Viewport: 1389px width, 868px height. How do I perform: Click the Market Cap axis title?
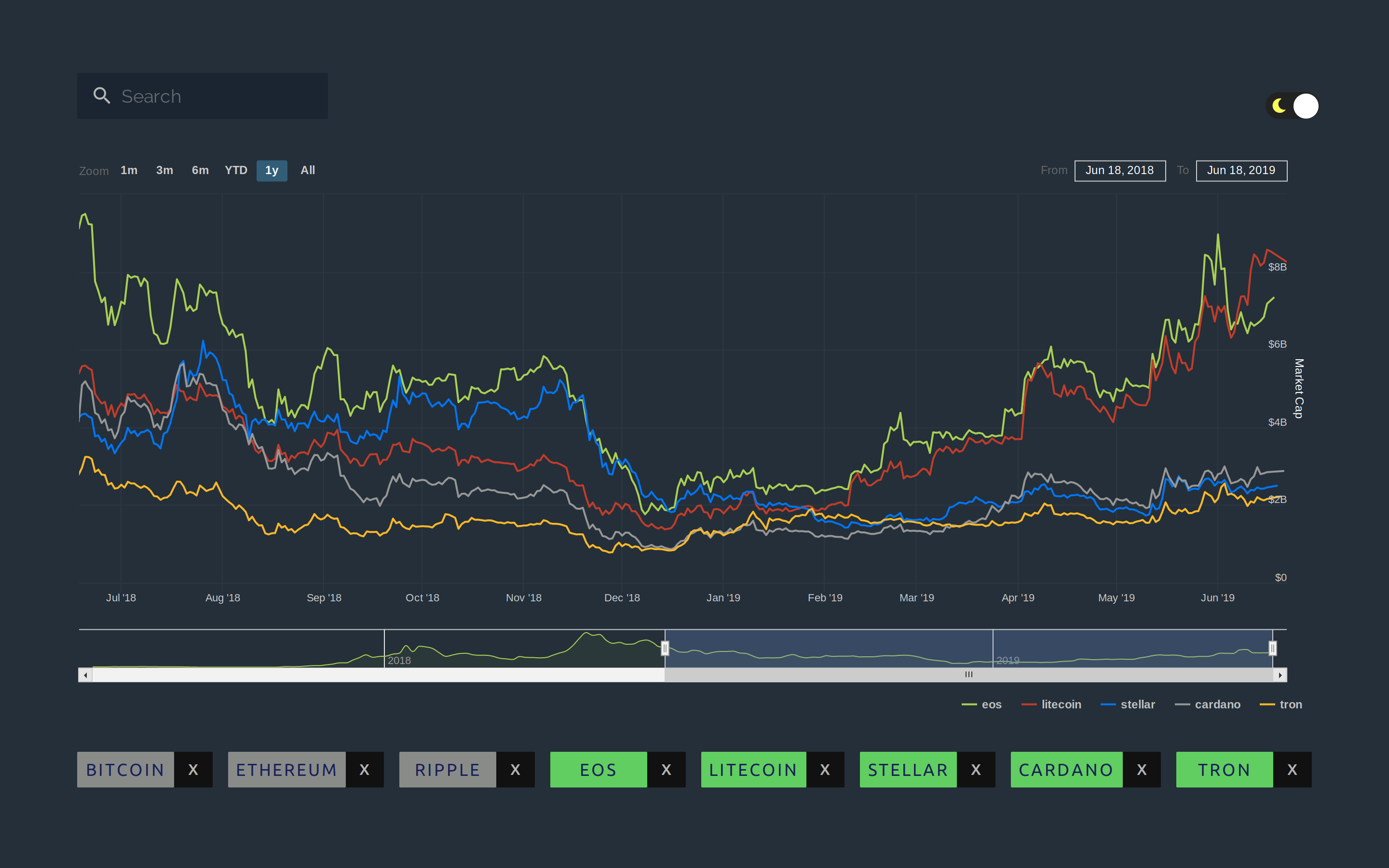tap(1299, 388)
